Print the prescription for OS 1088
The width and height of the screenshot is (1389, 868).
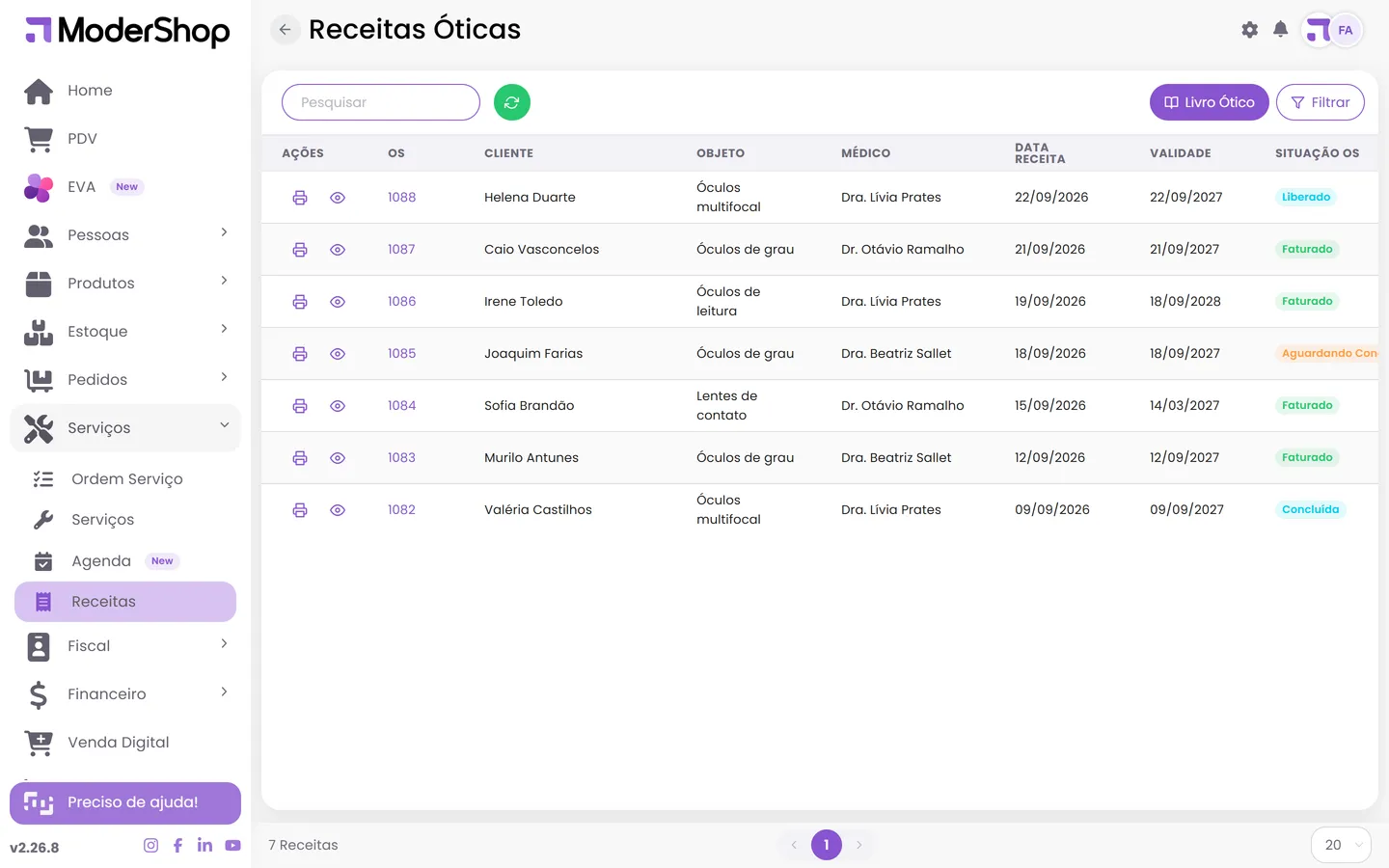tap(300, 198)
